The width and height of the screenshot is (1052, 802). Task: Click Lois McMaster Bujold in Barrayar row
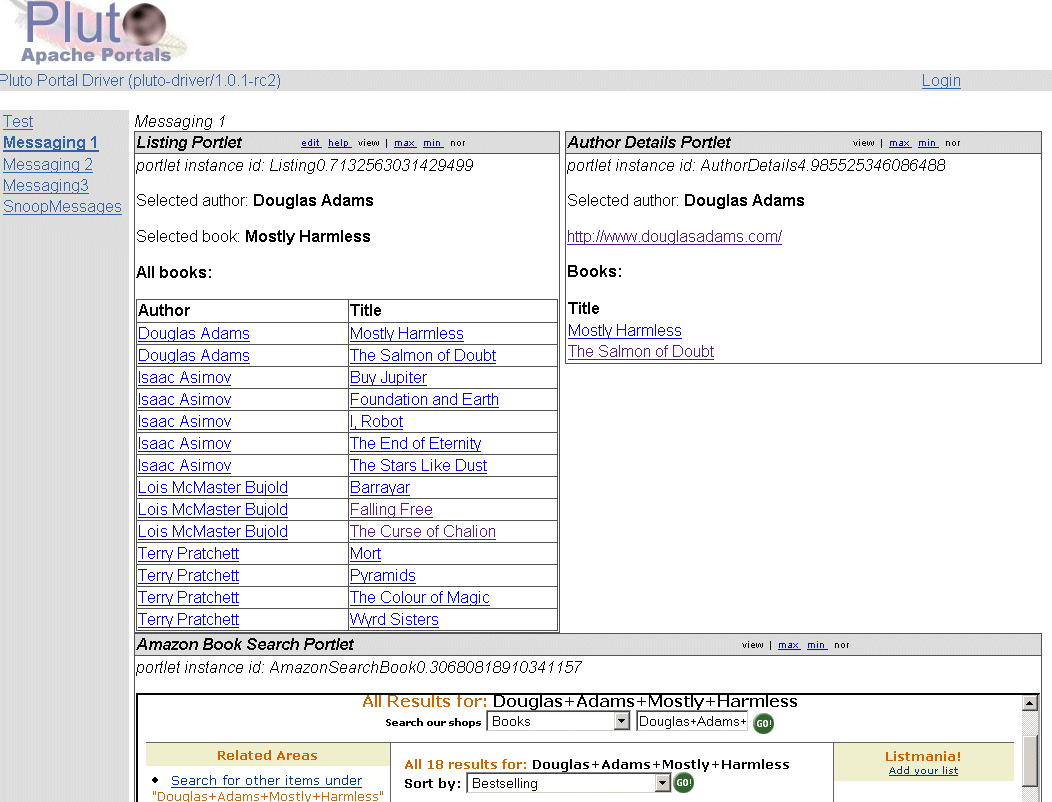213,487
